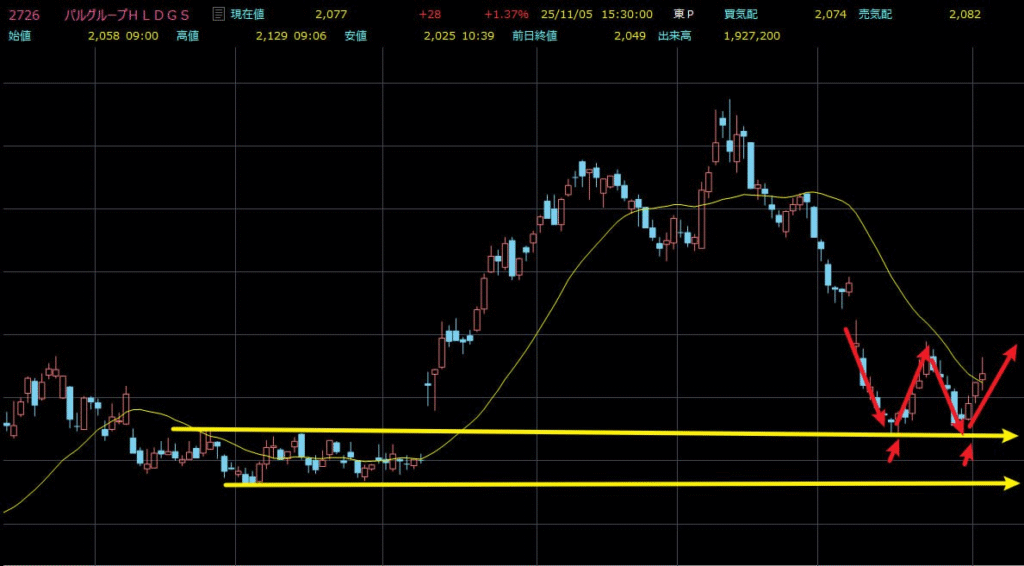1024x566 pixels.
Task: Click the arrowhead of upper yellow support line
Action: [1011, 436]
